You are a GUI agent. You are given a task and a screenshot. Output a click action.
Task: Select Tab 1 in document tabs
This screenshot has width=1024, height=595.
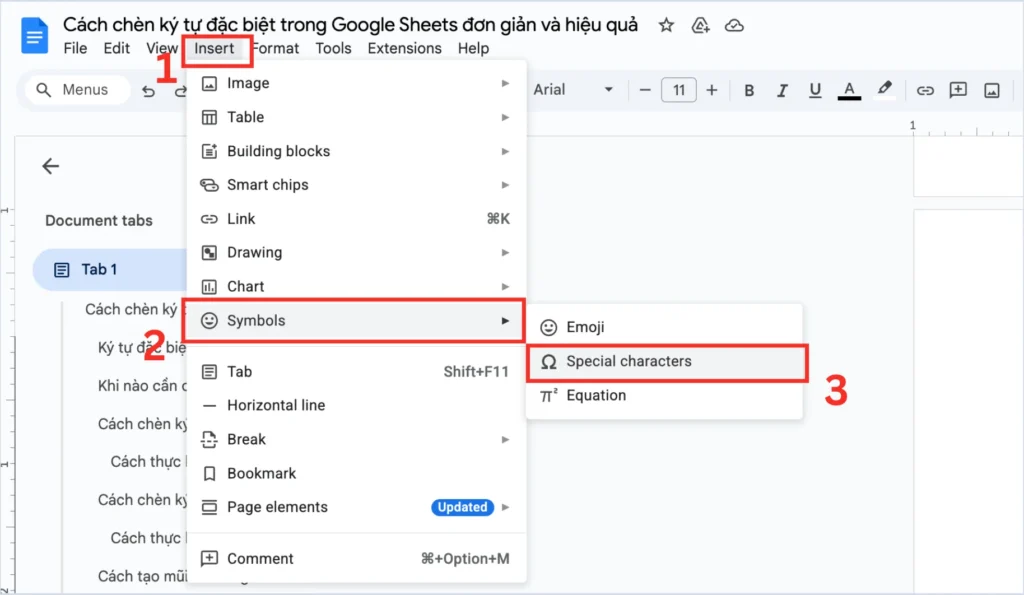coord(110,269)
